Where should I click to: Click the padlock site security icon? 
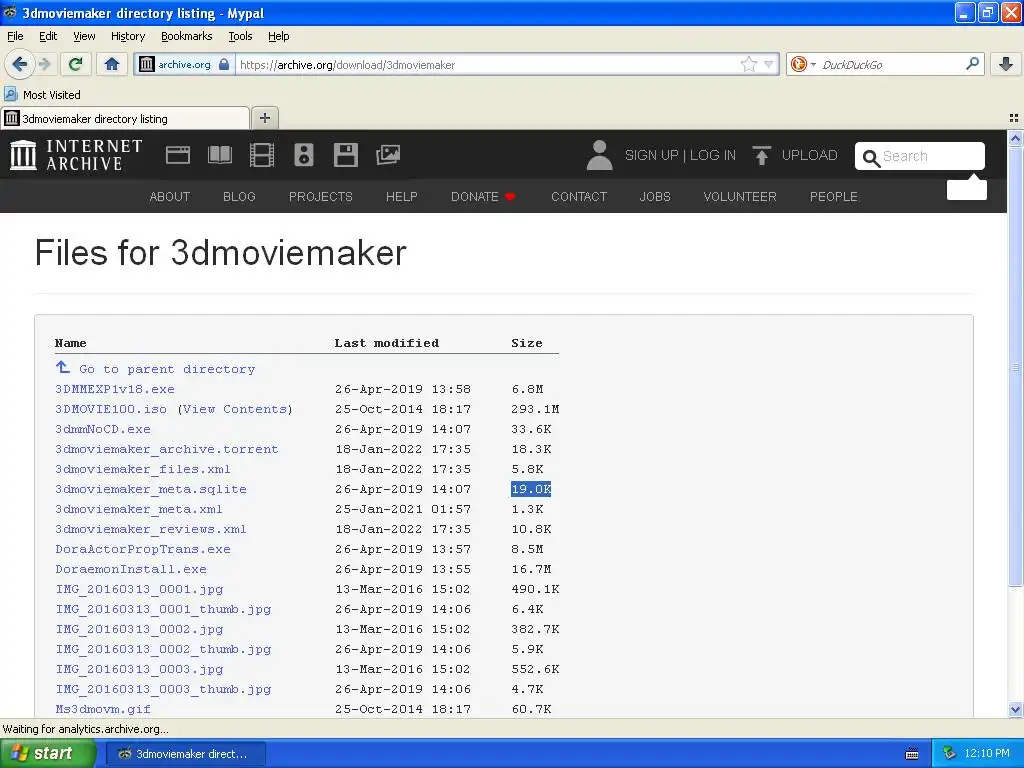click(224, 65)
